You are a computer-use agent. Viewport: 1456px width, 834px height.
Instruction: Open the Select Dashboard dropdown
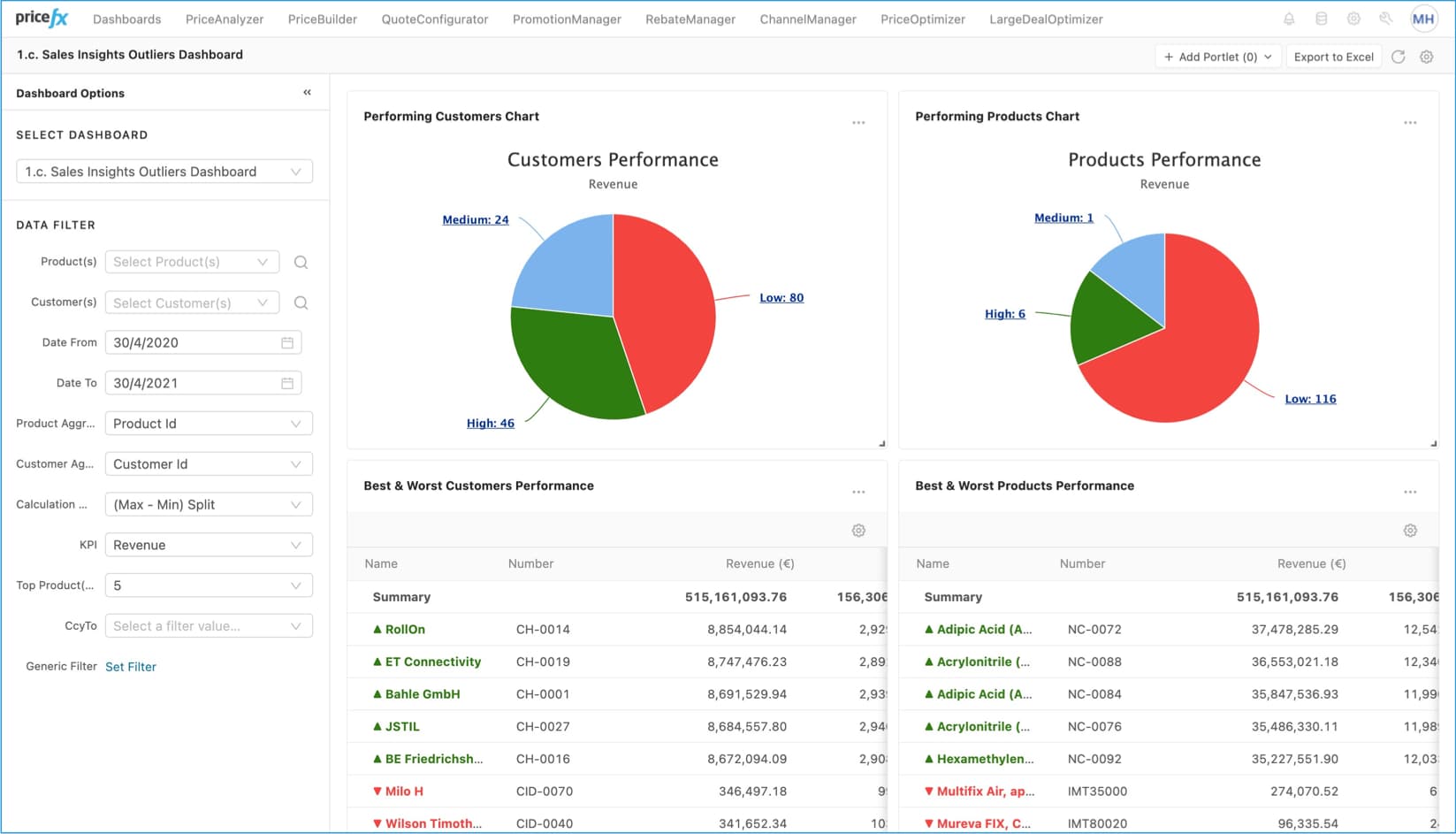[x=164, y=171]
